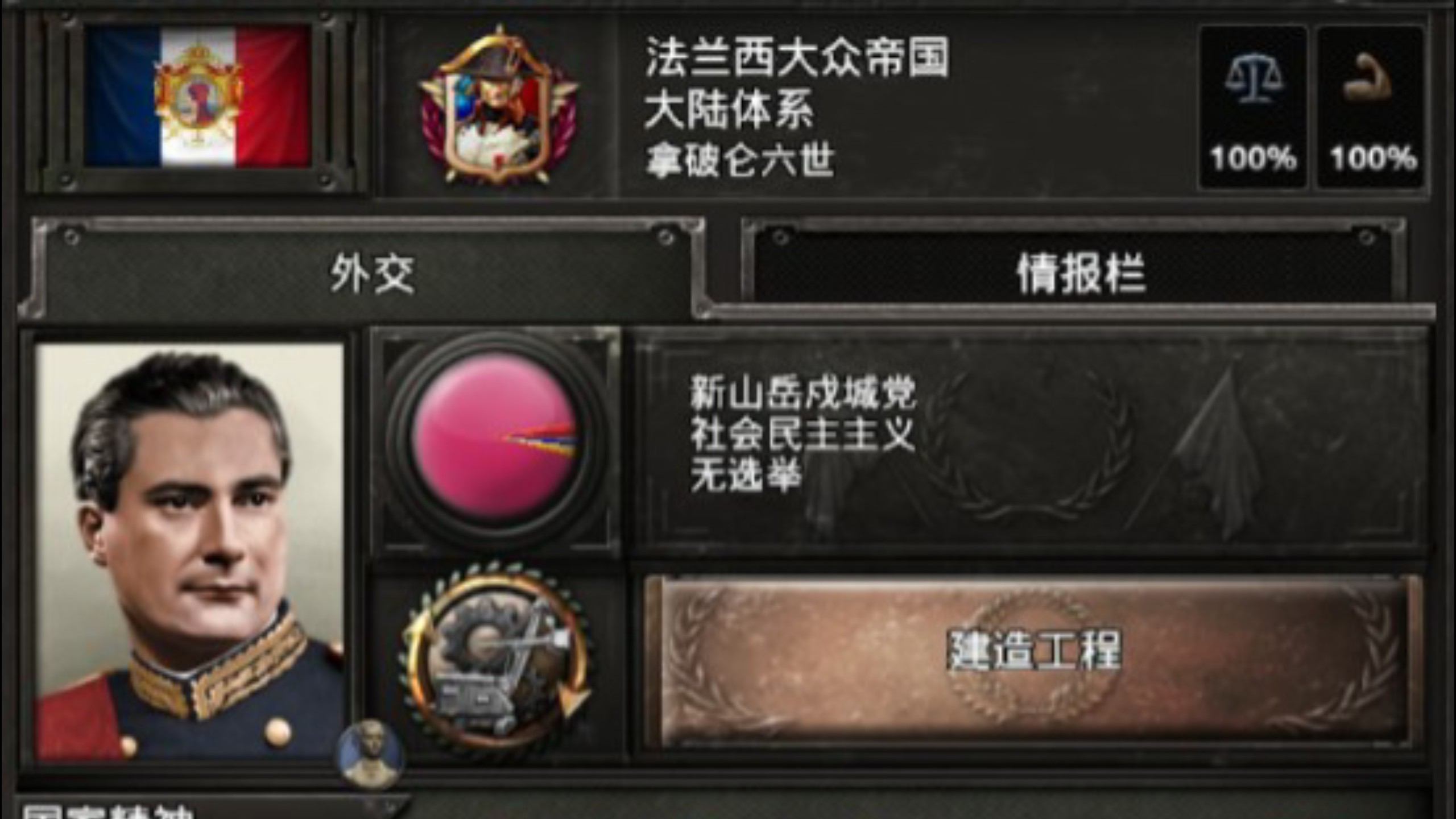The width and height of the screenshot is (1456, 819).
Task: Select the leader portrait
Action: pyautogui.click(x=190, y=551)
